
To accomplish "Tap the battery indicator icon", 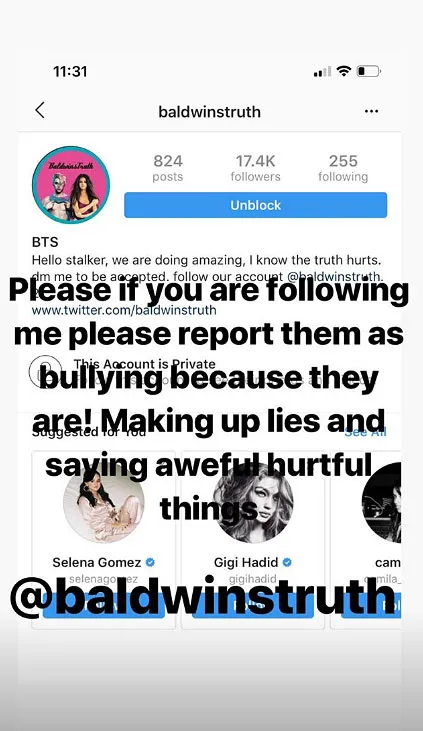I will click(x=368, y=71).
